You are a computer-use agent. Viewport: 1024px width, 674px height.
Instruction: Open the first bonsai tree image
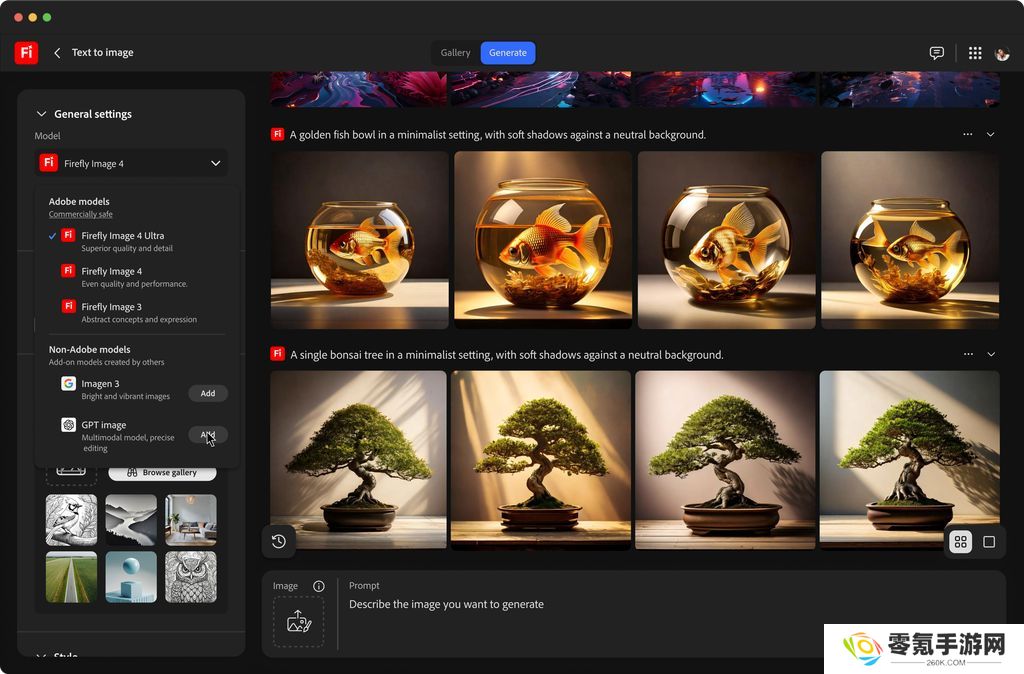click(359, 460)
